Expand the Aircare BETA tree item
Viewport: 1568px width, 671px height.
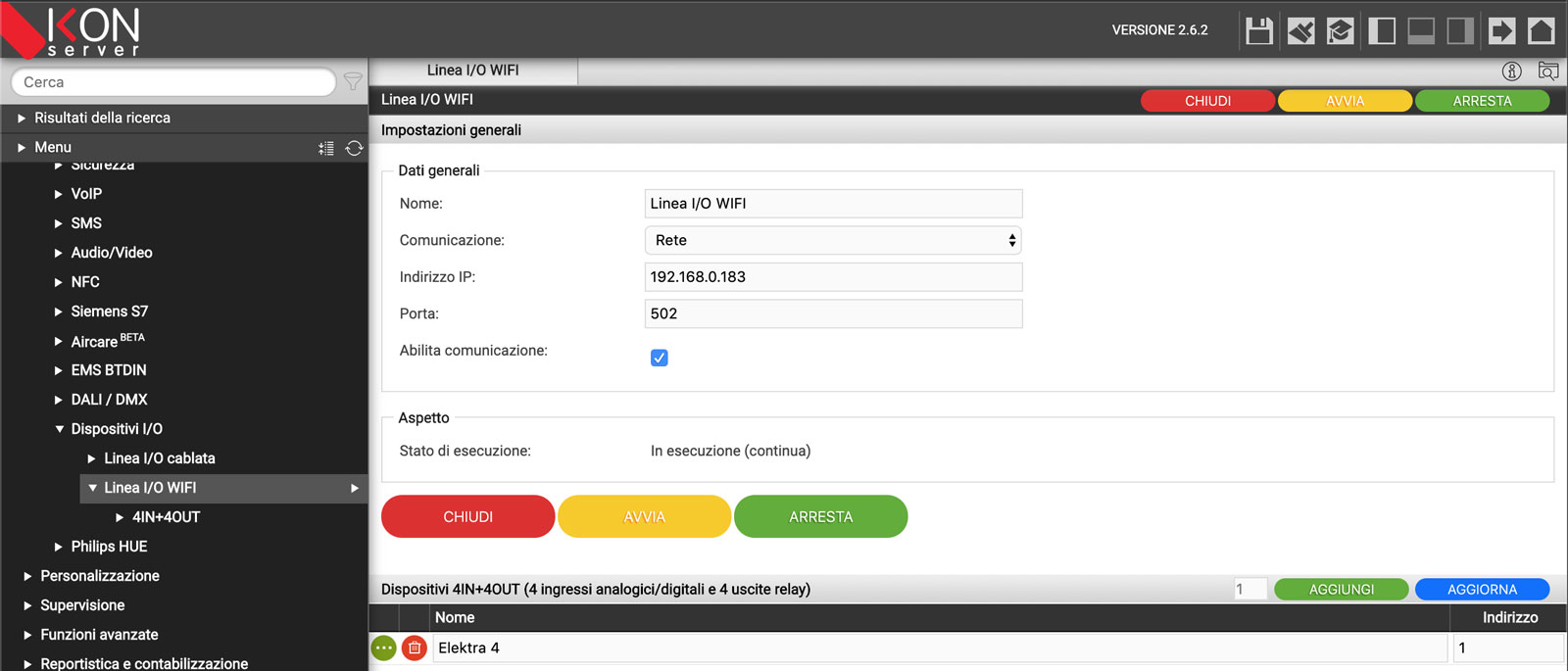(x=59, y=341)
